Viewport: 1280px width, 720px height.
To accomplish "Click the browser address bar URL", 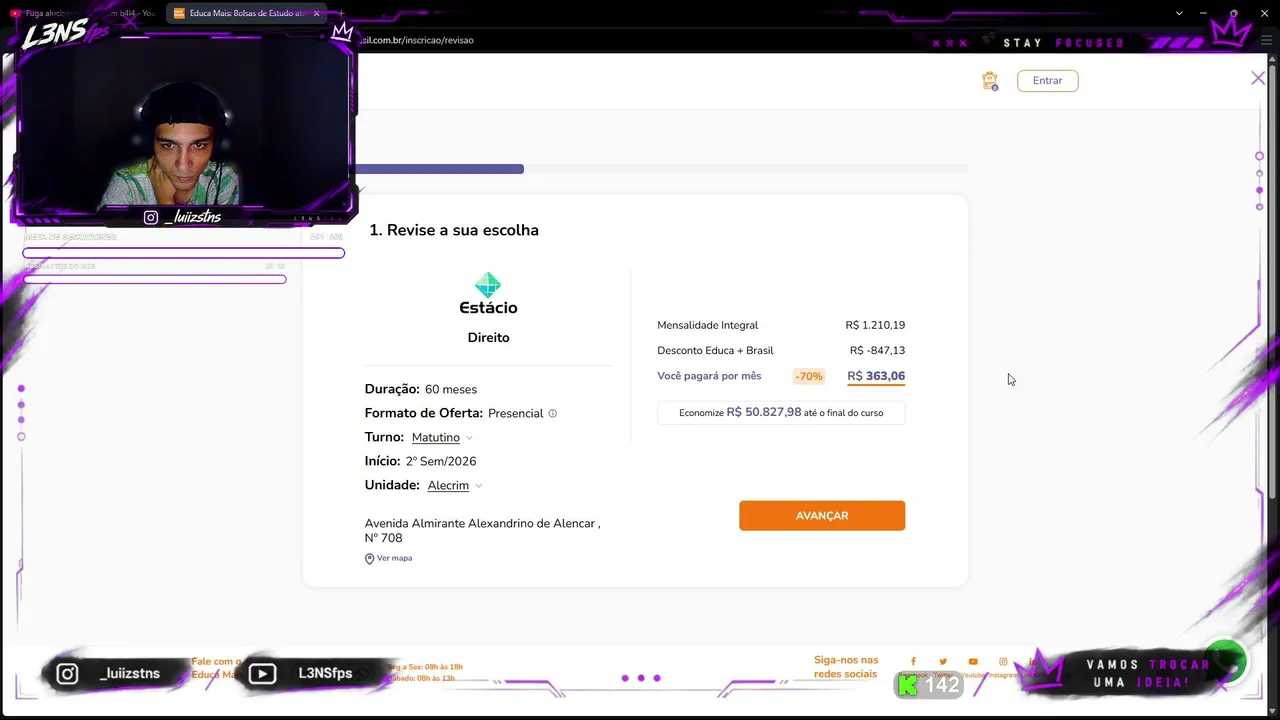I will (x=416, y=40).
